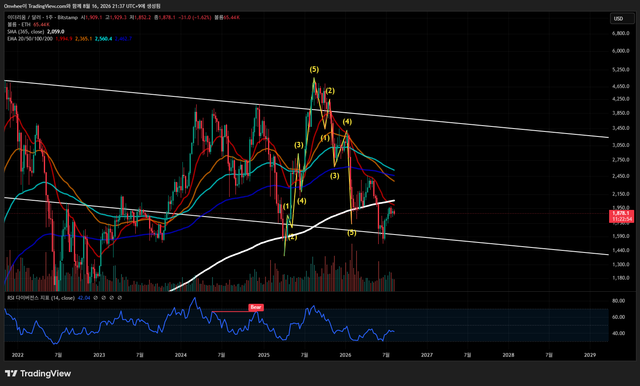Click the snapshot creation header text at the top

tap(82, 6)
